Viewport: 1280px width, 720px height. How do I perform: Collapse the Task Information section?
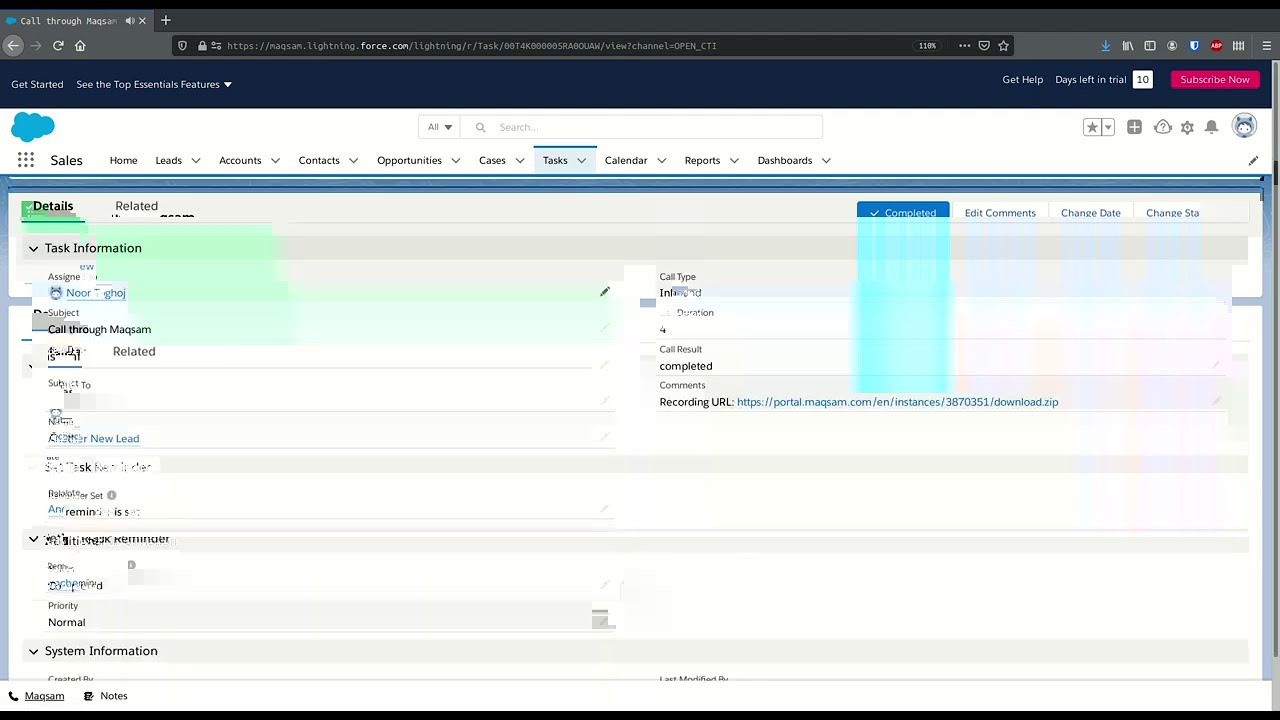pos(33,248)
